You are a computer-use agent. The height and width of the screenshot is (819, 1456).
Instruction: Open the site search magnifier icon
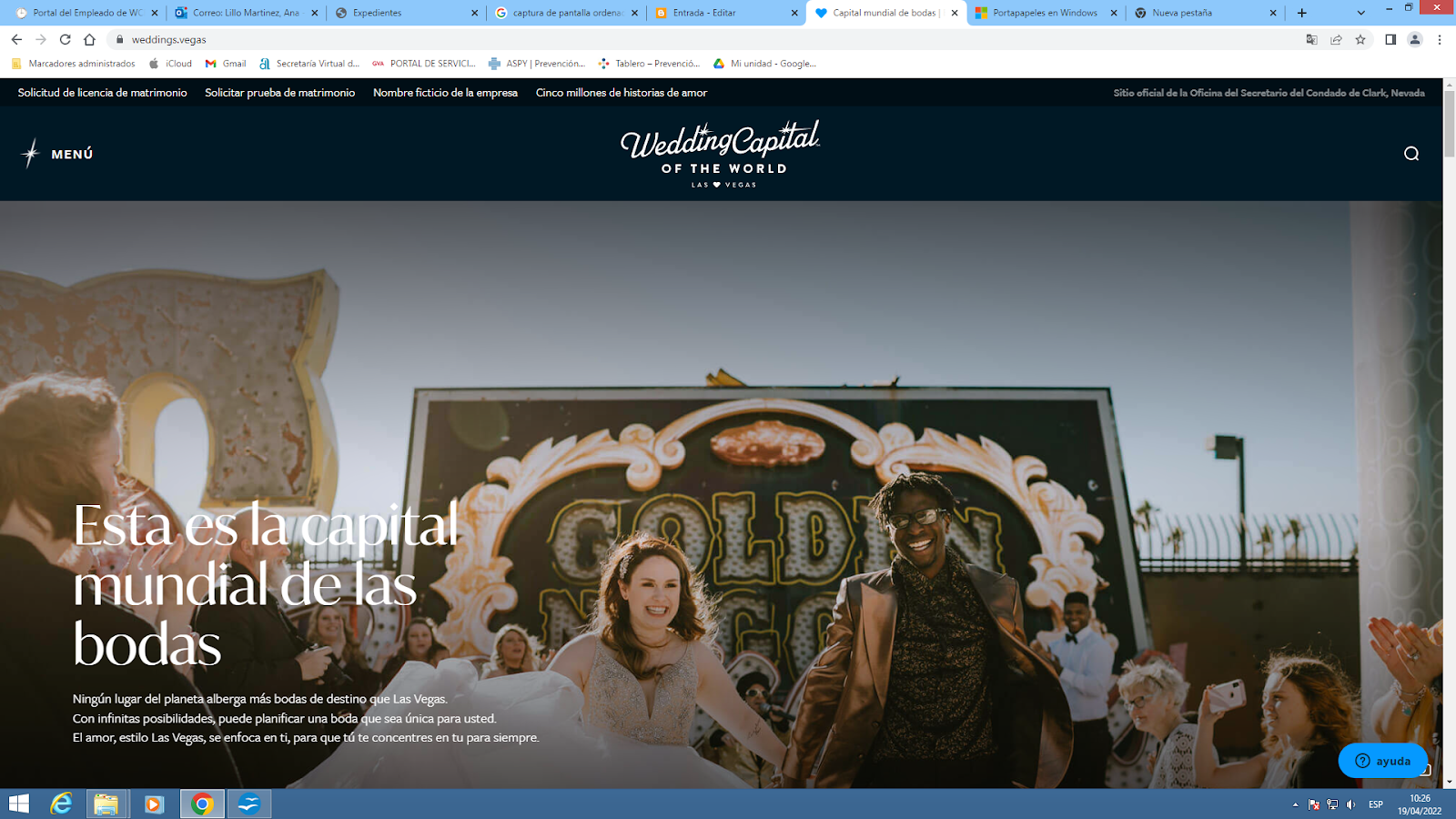click(x=1411, y=154)
